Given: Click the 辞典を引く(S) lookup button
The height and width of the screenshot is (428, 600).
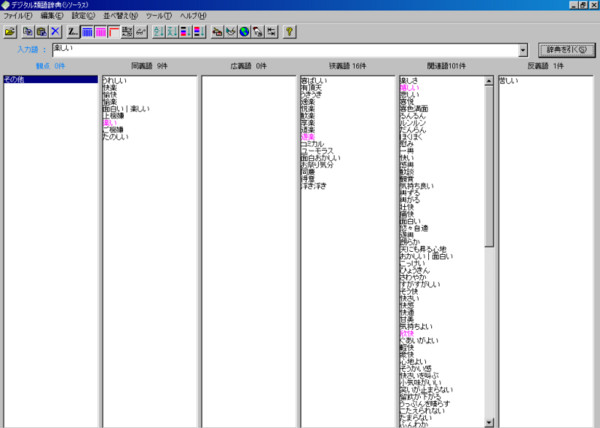Looking at the screenshot, I should coord(566,50).
